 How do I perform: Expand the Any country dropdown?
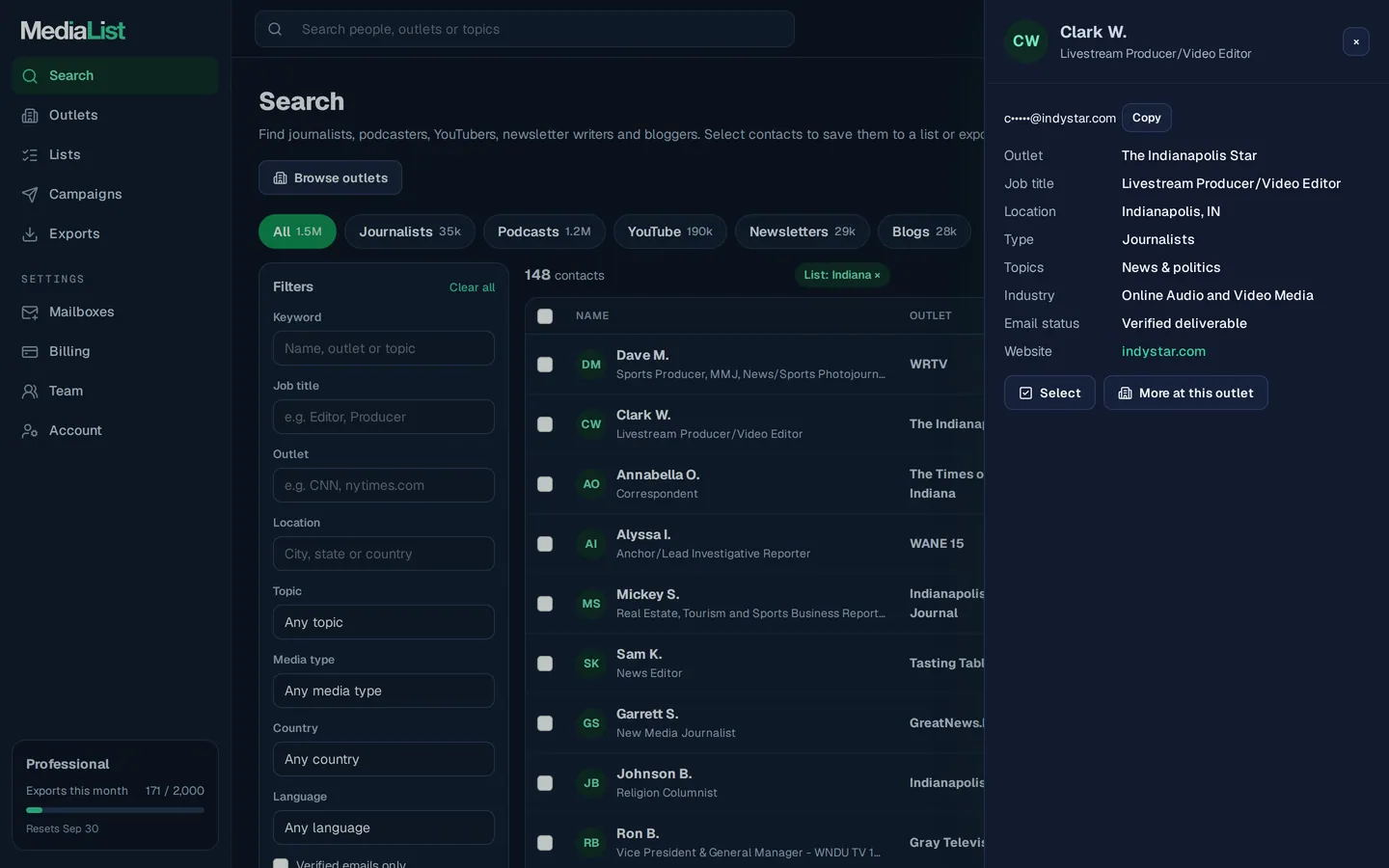(384, 759)
